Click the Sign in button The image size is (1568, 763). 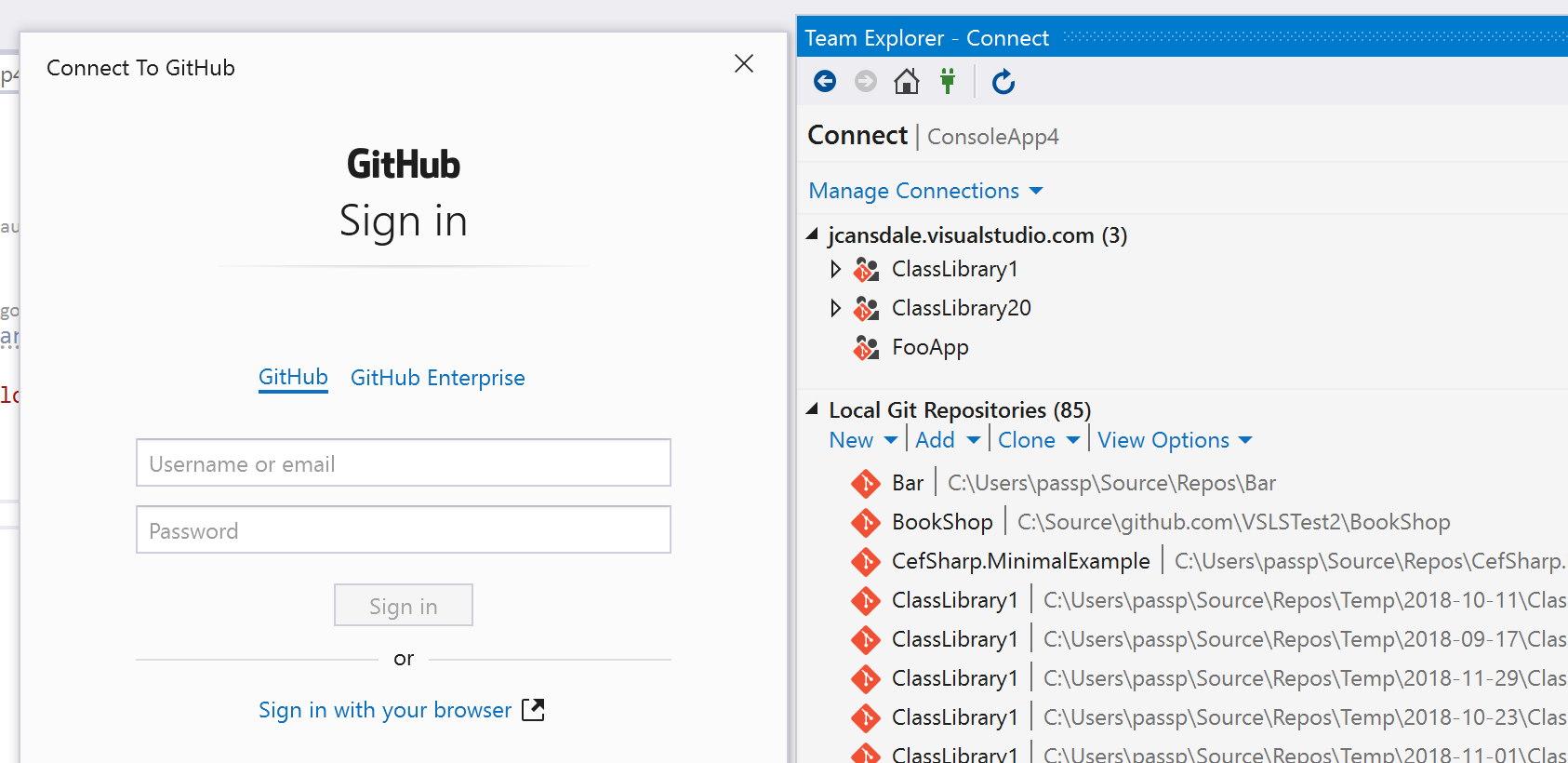coord(404,606)
